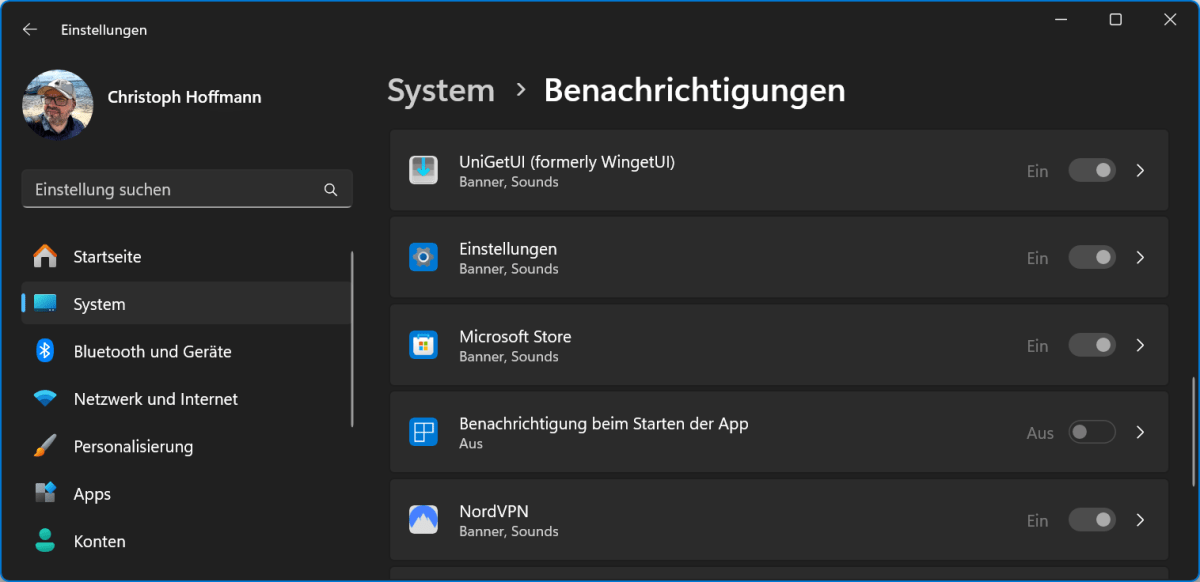Screen dimensions: 1200x582
Task: Go to Startseite in sidebar
Action: [107, 257]
